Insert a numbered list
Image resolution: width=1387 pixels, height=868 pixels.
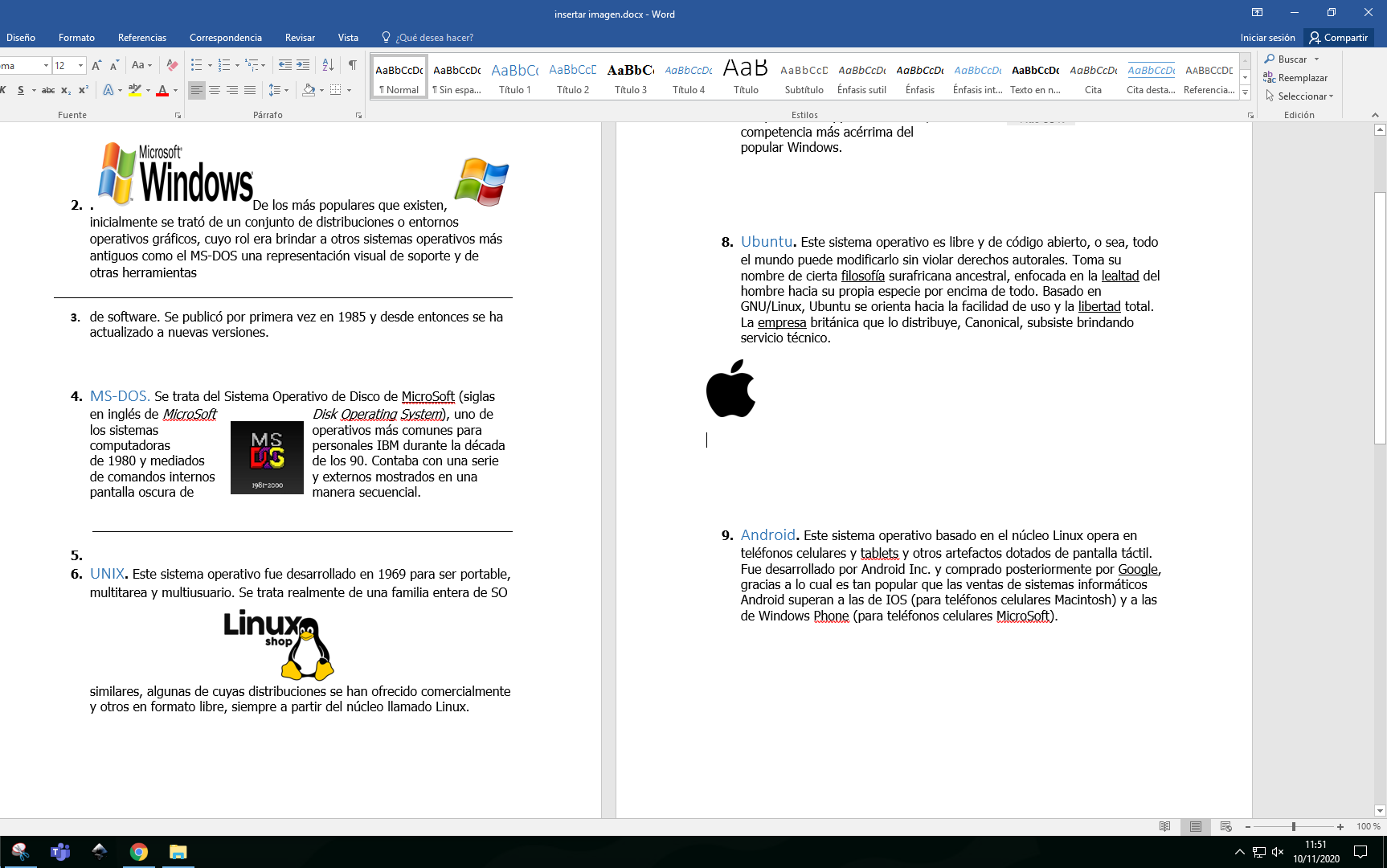(224, 65)
